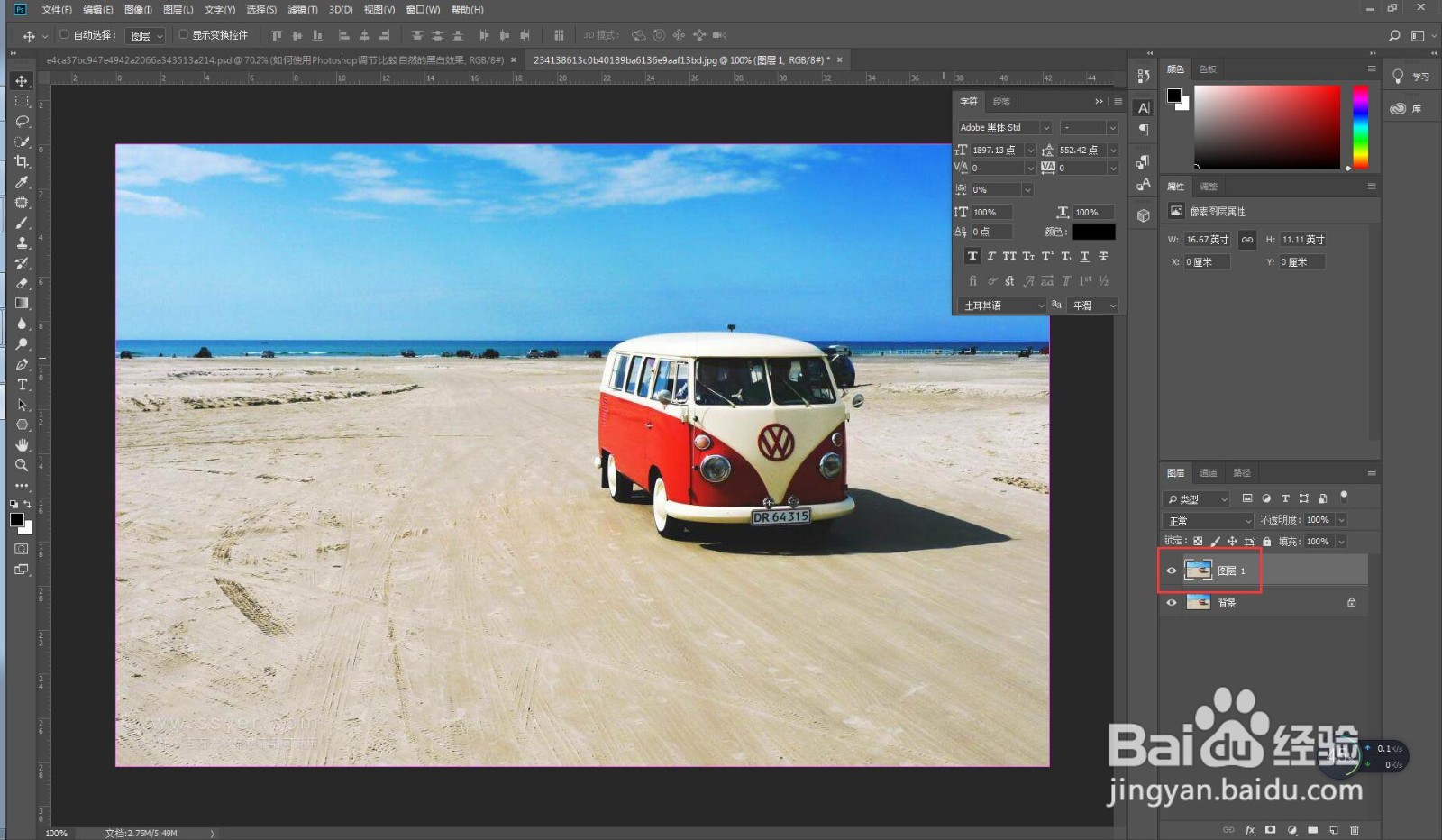Create a new layer with bottom icon
Viewport: 1442px width, 840px height.
[1334, 830]
